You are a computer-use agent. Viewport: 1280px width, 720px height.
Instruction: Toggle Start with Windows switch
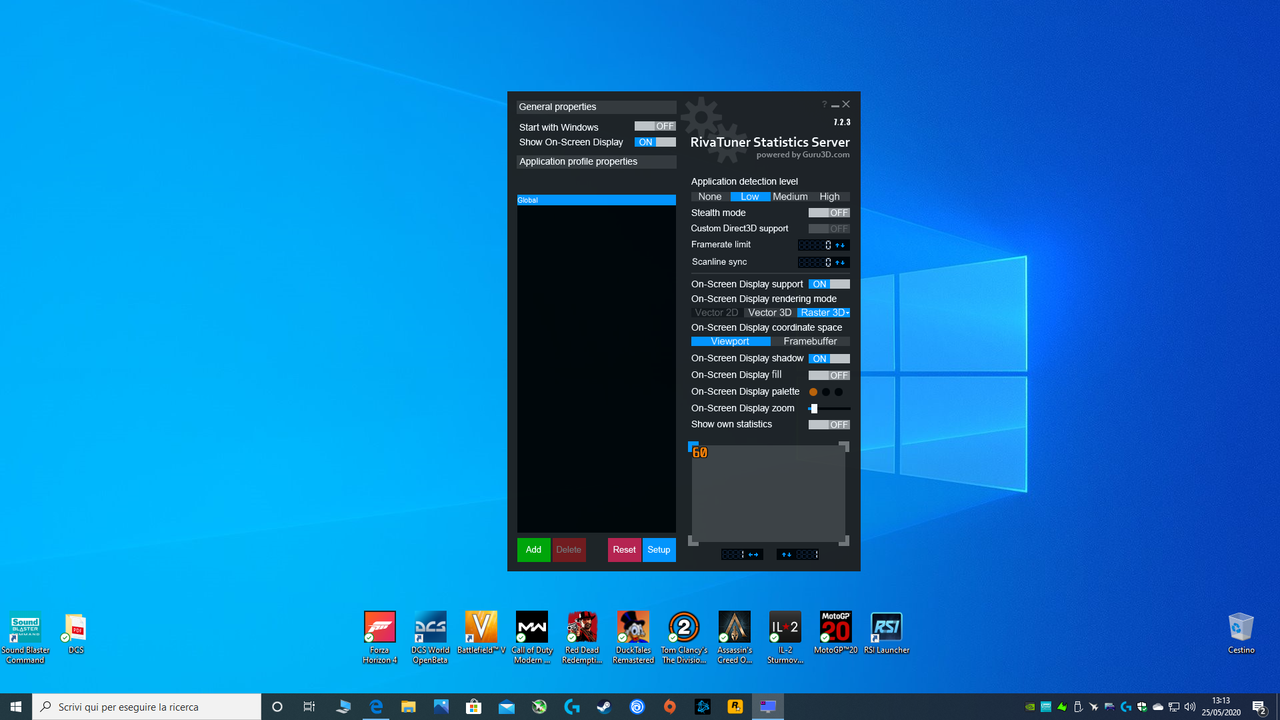(655, 127)
